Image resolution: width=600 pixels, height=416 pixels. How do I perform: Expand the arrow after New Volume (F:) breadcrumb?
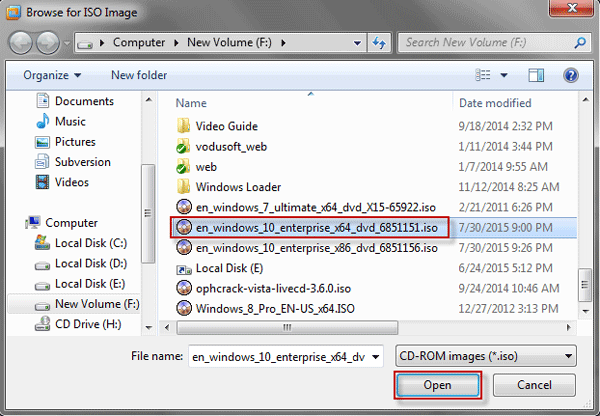(283, 43)
